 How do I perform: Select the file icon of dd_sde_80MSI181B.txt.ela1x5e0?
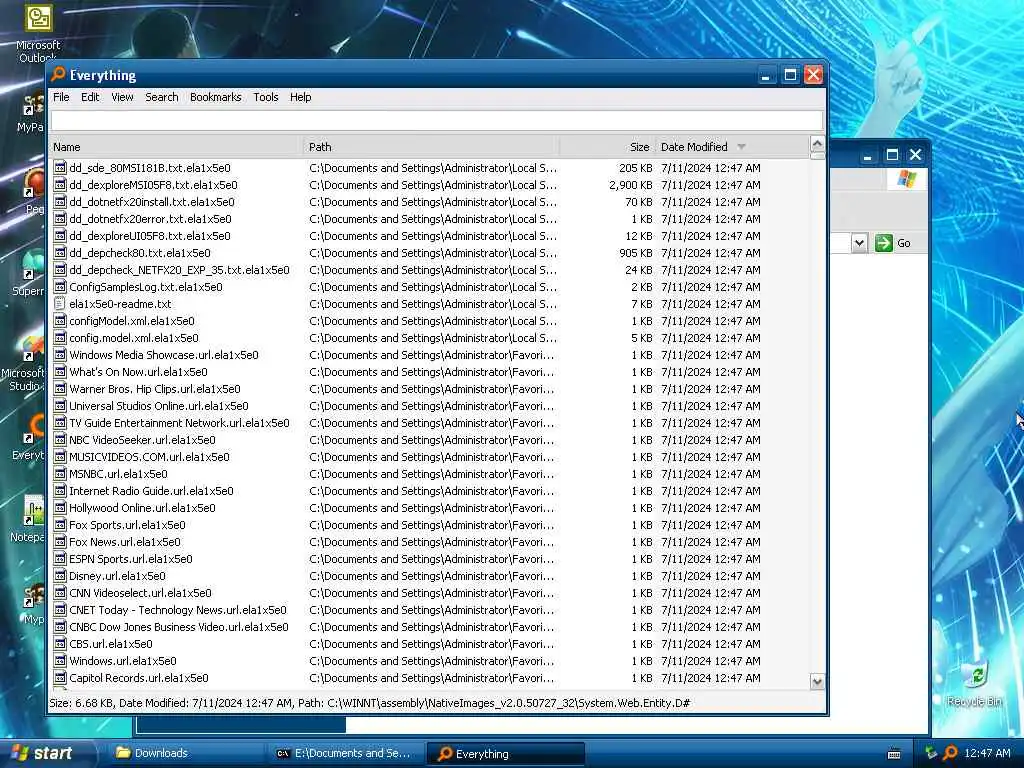tap(60, 168)
